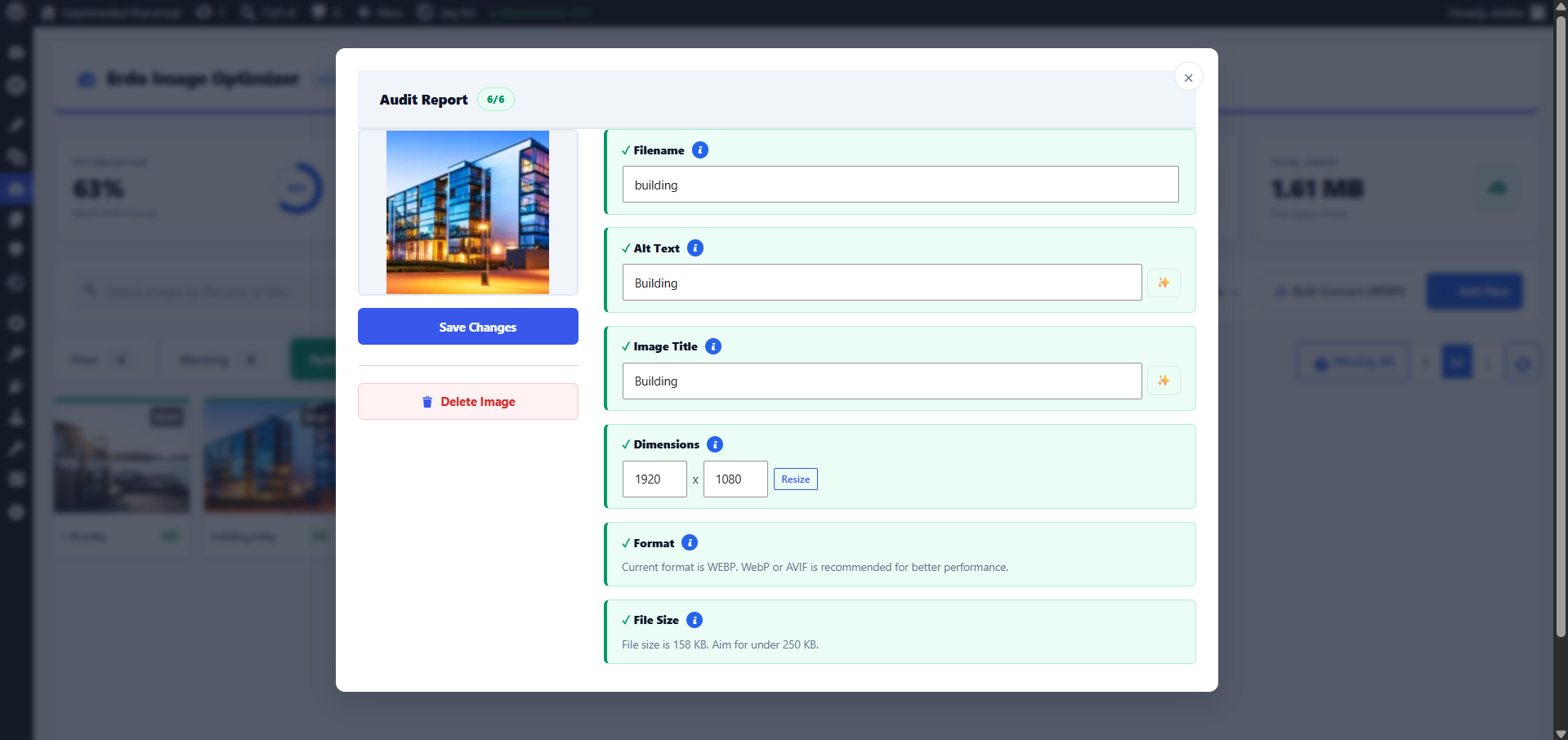This screenshot has width=1568, height=740.
Task: Click the Dimensions info icon
Action: [715, 444]
